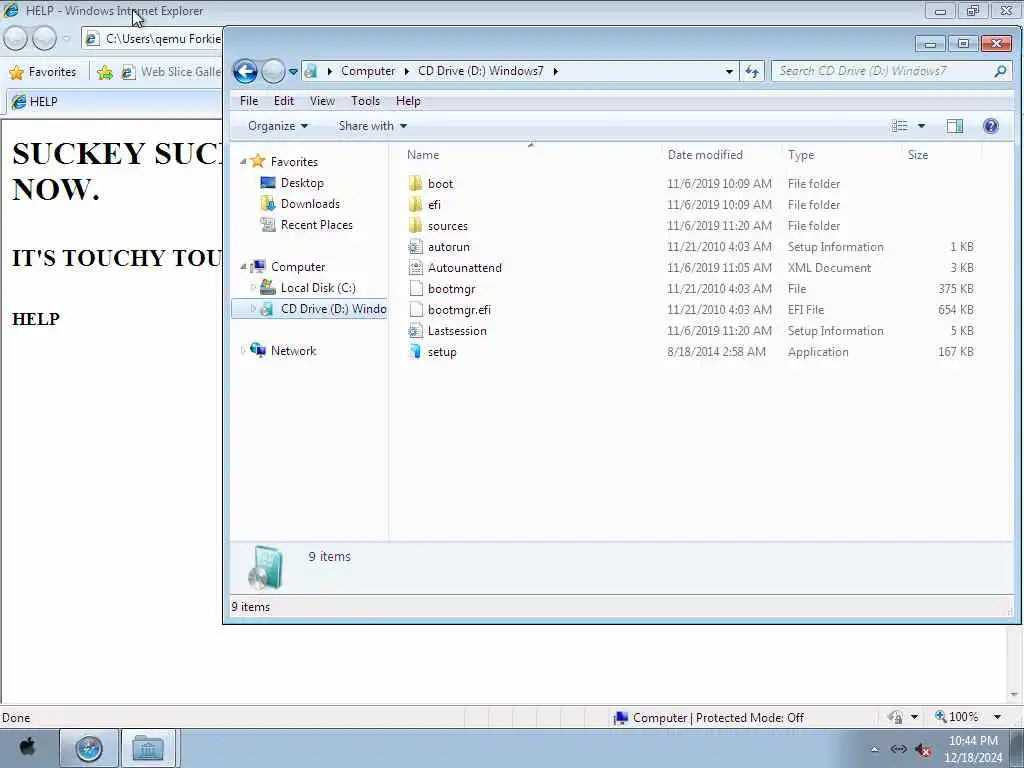Viewport: 1024px width, 768px height.
Task: Sort by Size column header
Action: pyautogui.click(x=918, y=155)
